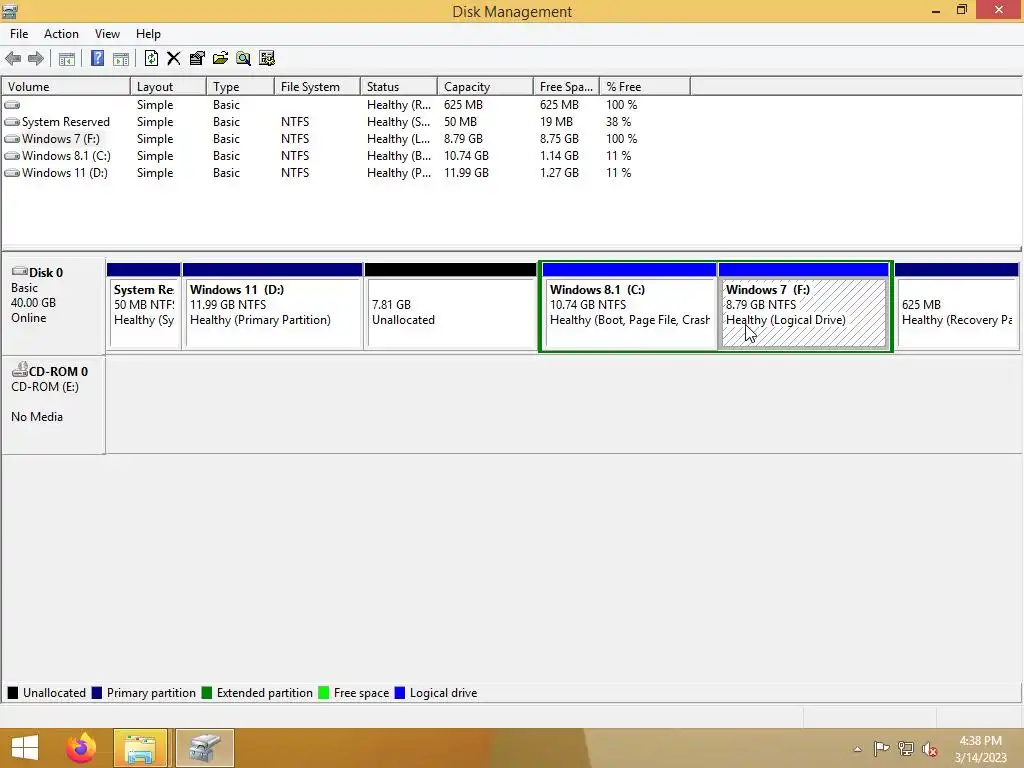Click the unnamed volume drive icon

coord(12,104)
